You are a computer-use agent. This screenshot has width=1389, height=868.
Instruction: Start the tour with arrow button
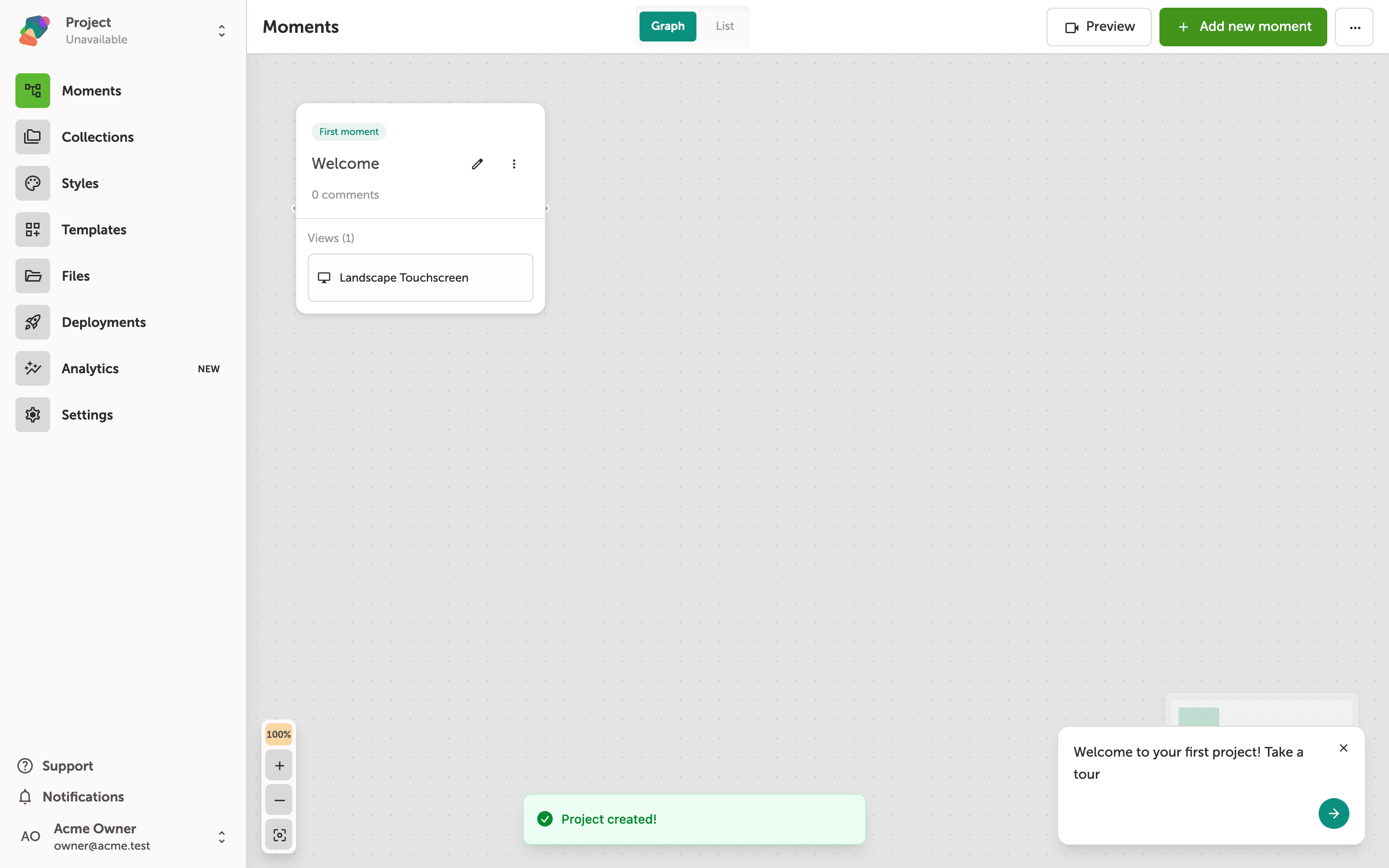1334,814
